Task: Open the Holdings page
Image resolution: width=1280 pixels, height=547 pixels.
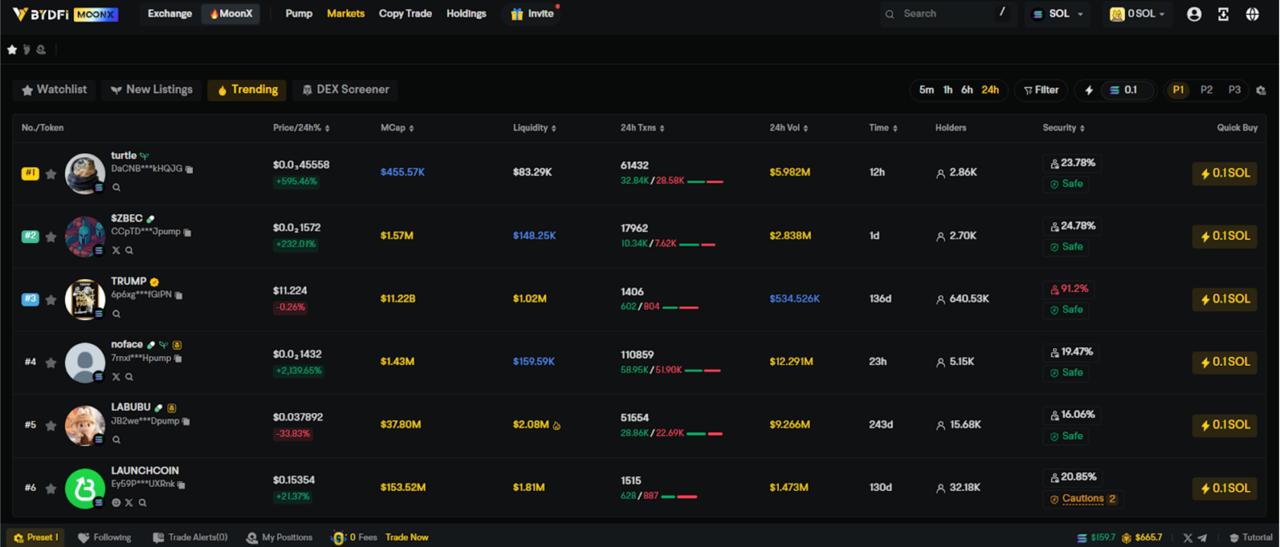Action: pos(466,14)
